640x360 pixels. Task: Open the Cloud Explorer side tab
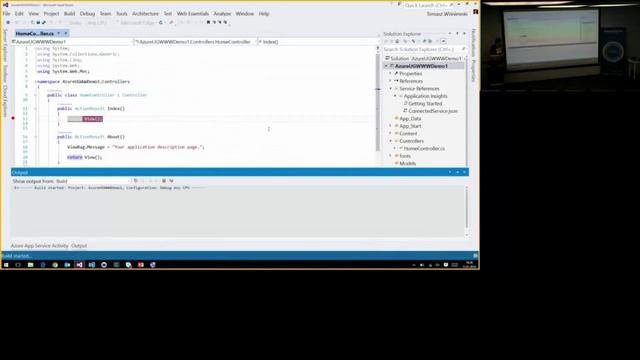5,101
